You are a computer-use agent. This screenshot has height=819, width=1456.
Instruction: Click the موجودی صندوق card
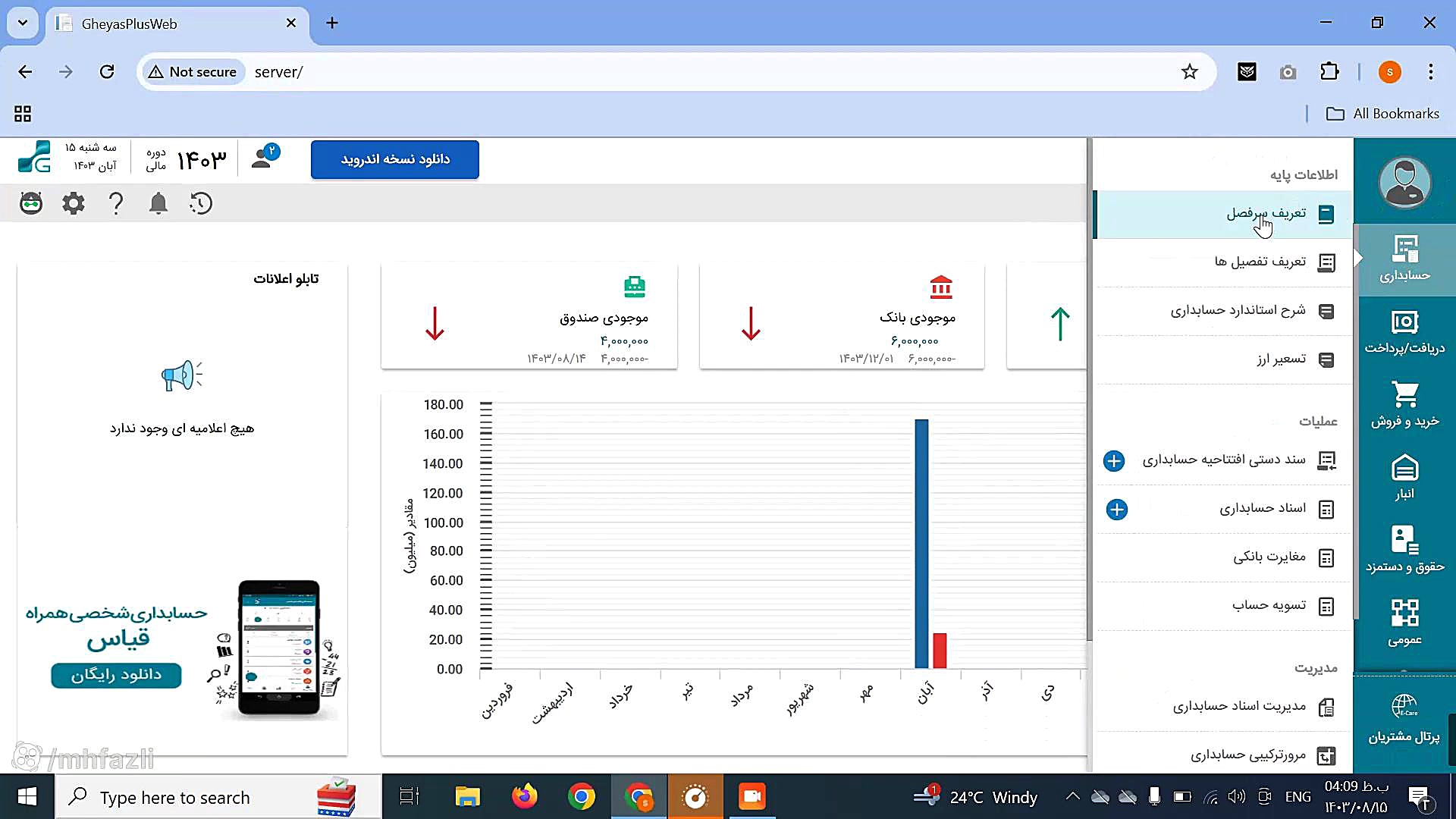[x=529, y=317]
